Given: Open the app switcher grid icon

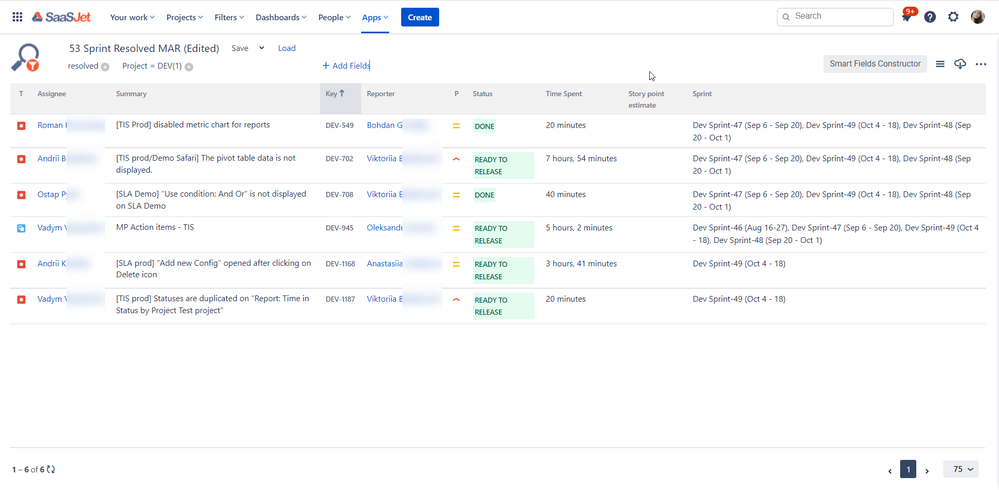Looking at the screenshot, I should (x=17, y=17).
